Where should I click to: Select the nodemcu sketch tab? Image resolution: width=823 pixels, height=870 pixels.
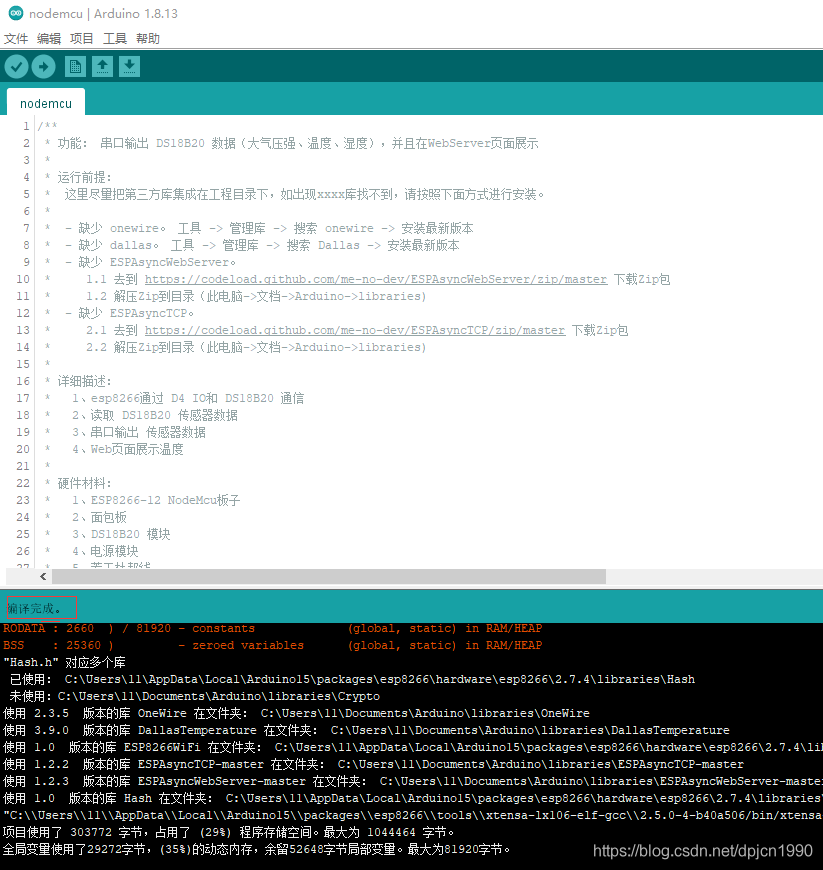point(46,103)
